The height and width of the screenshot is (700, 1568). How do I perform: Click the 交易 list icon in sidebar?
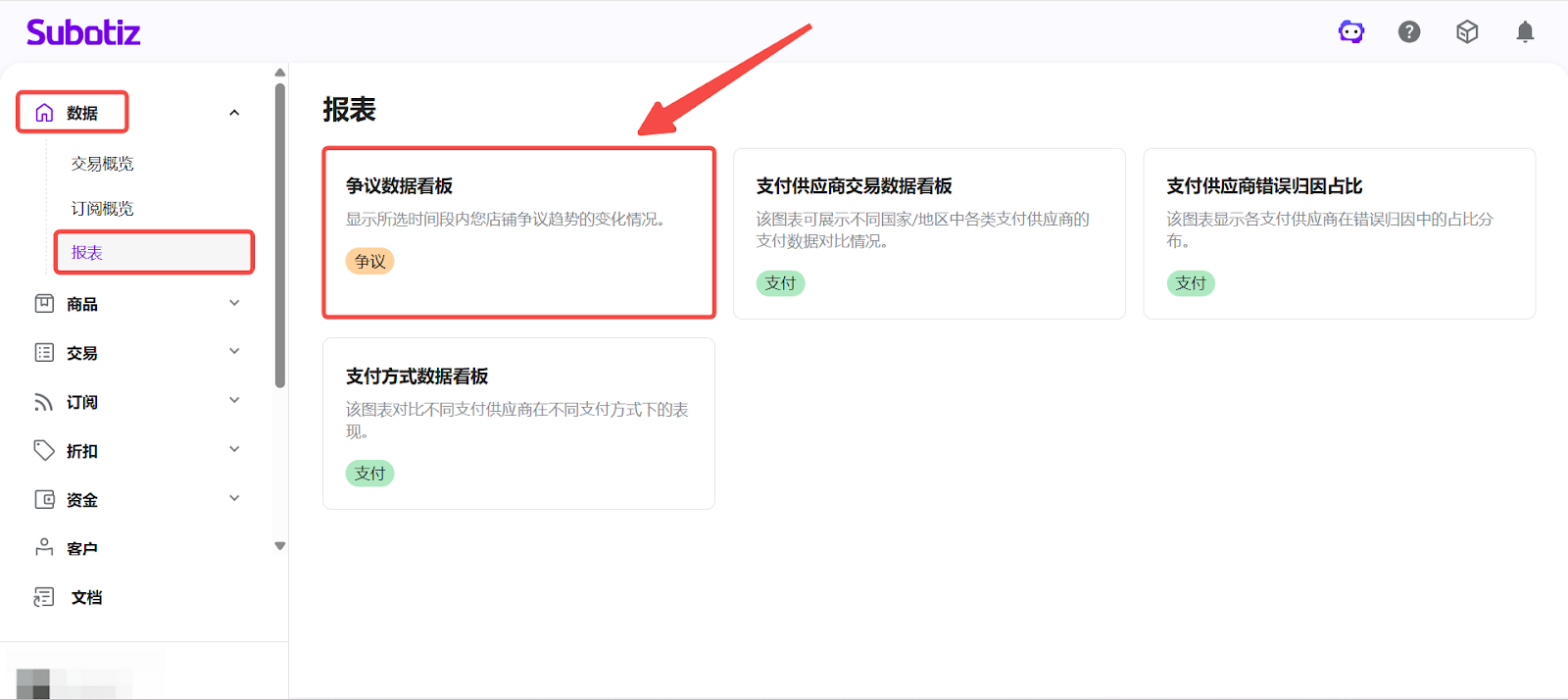[x=44, y=353]
